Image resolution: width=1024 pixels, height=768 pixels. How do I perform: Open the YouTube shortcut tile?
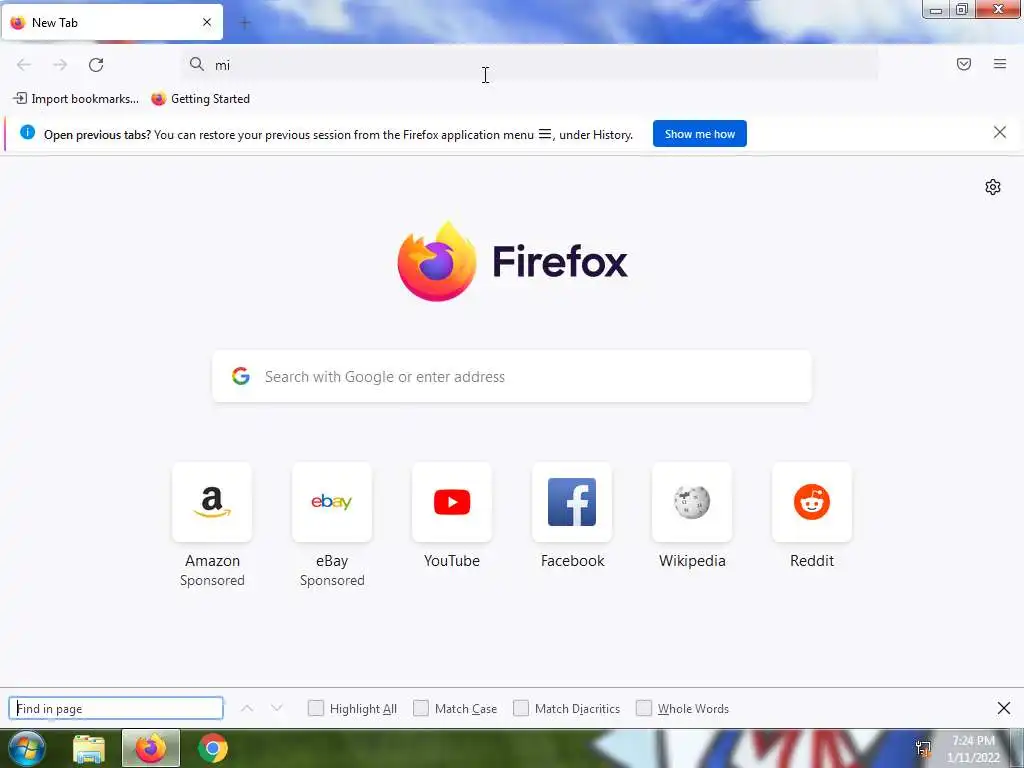point(452,502)
